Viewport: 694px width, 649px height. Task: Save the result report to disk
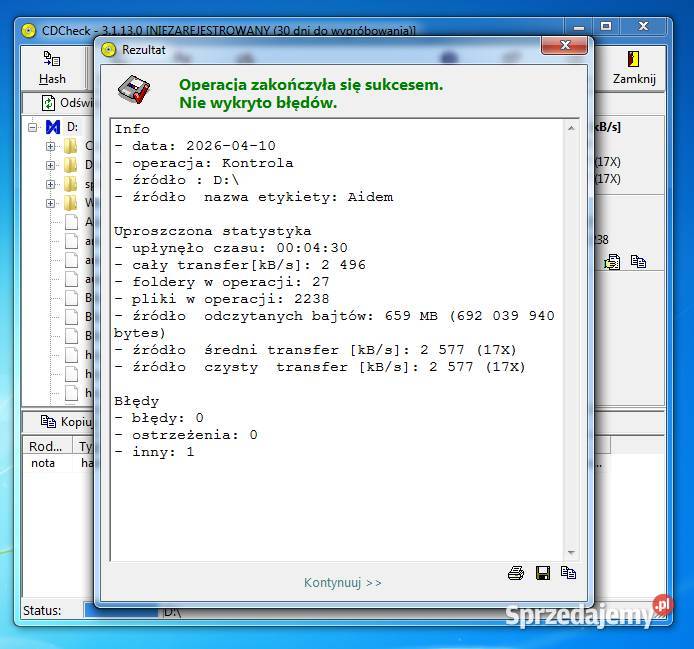click(x=543, y=573)
